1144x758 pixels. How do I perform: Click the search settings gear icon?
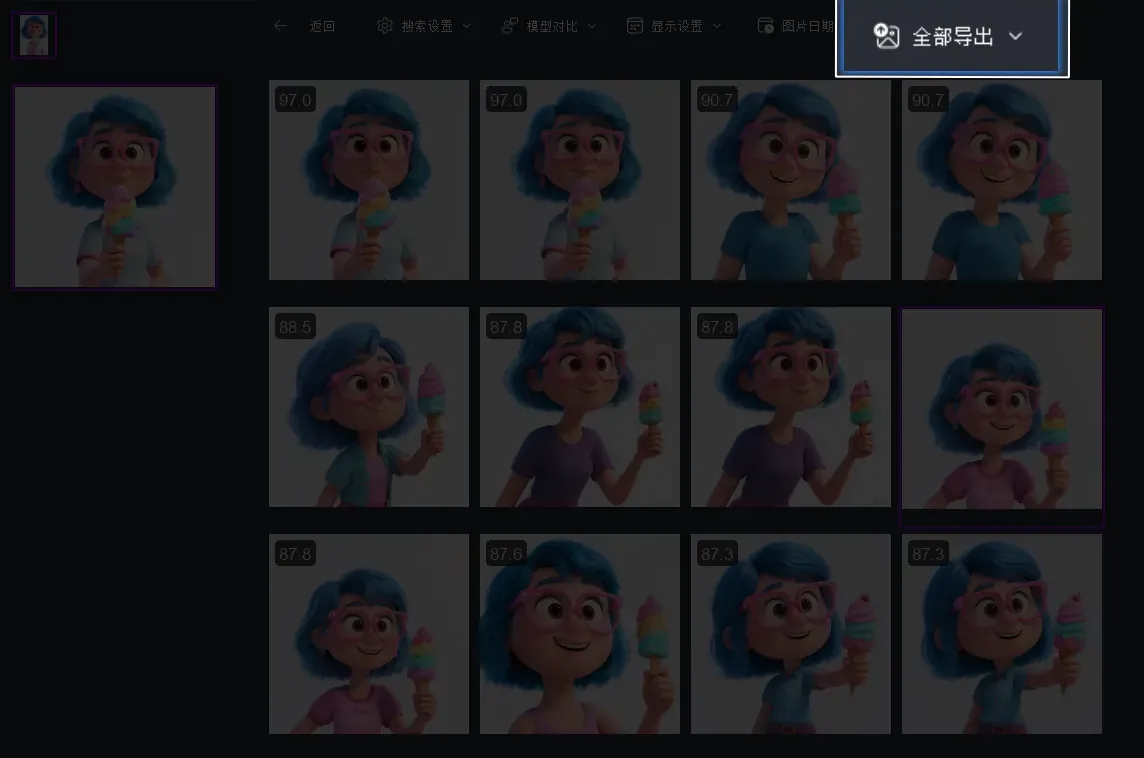point(385,25)
